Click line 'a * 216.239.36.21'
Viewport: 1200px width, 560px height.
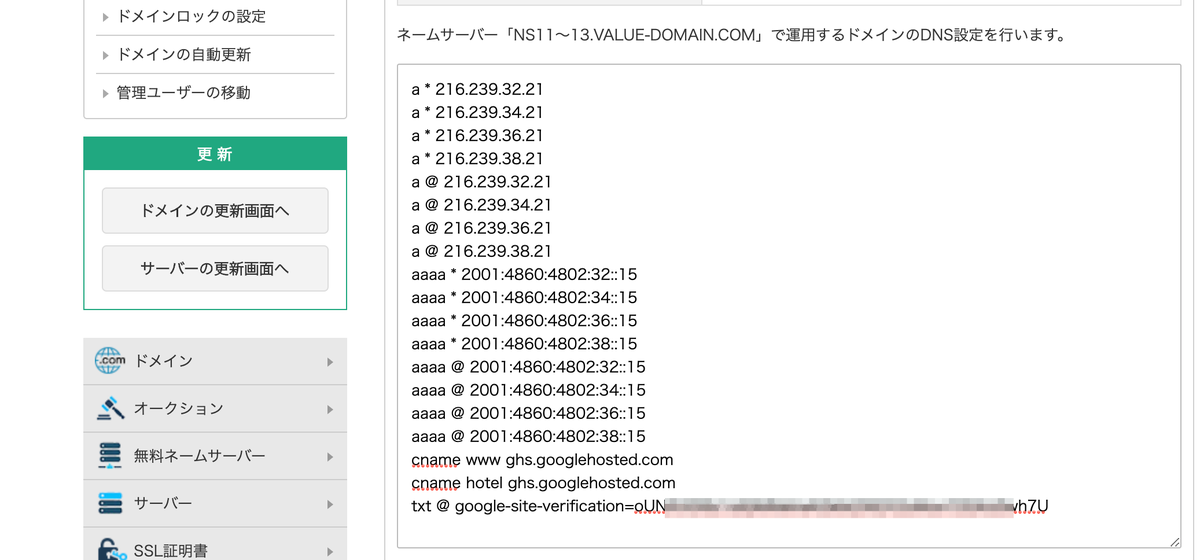pos(477,135)
